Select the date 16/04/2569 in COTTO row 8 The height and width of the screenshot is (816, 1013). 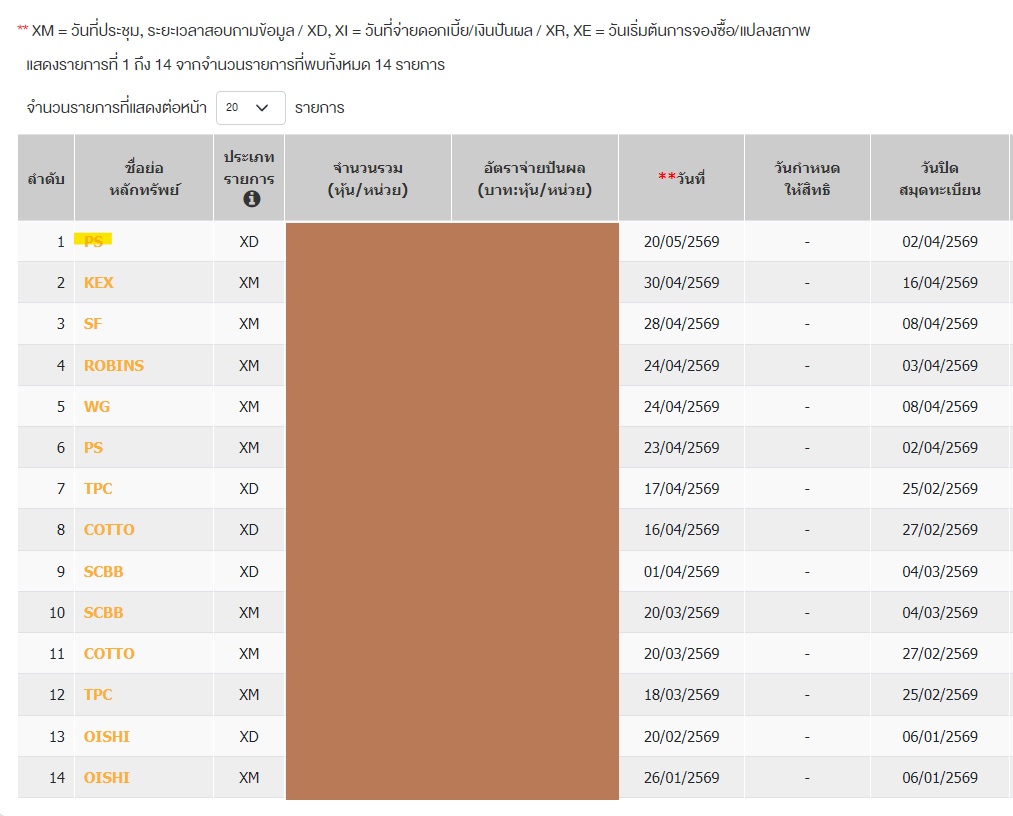[x=682, y=530]
